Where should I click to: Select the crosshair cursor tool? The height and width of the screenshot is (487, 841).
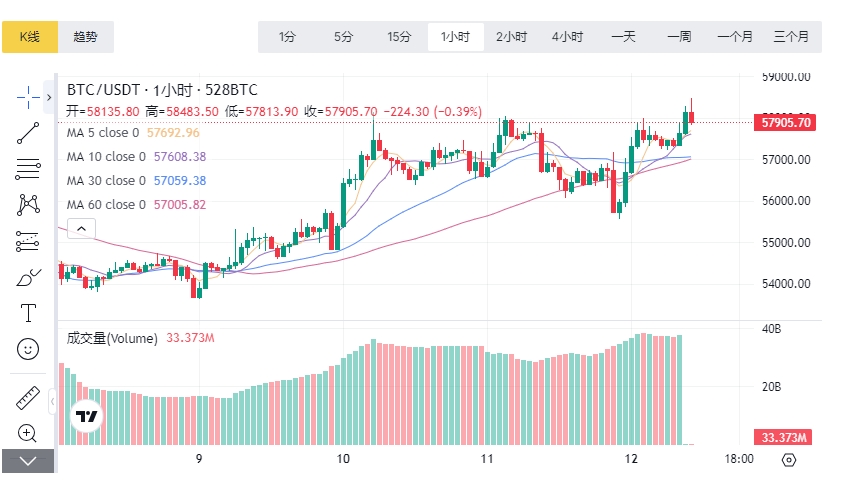tap(28, 96)
